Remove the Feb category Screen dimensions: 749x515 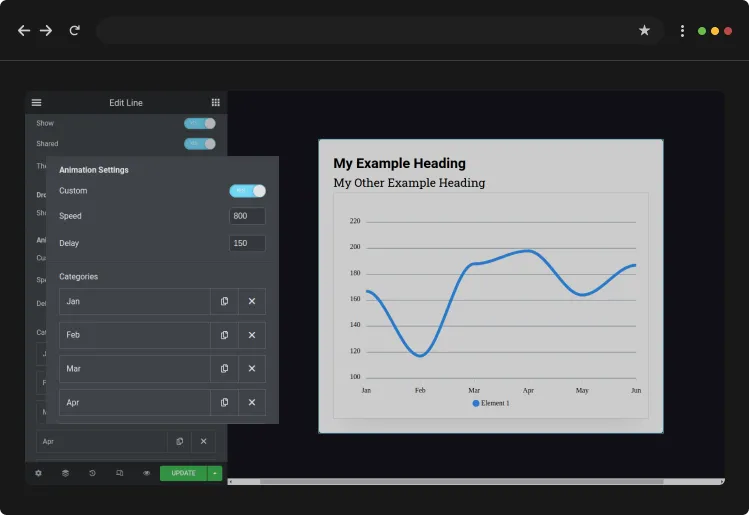(252, 335)
